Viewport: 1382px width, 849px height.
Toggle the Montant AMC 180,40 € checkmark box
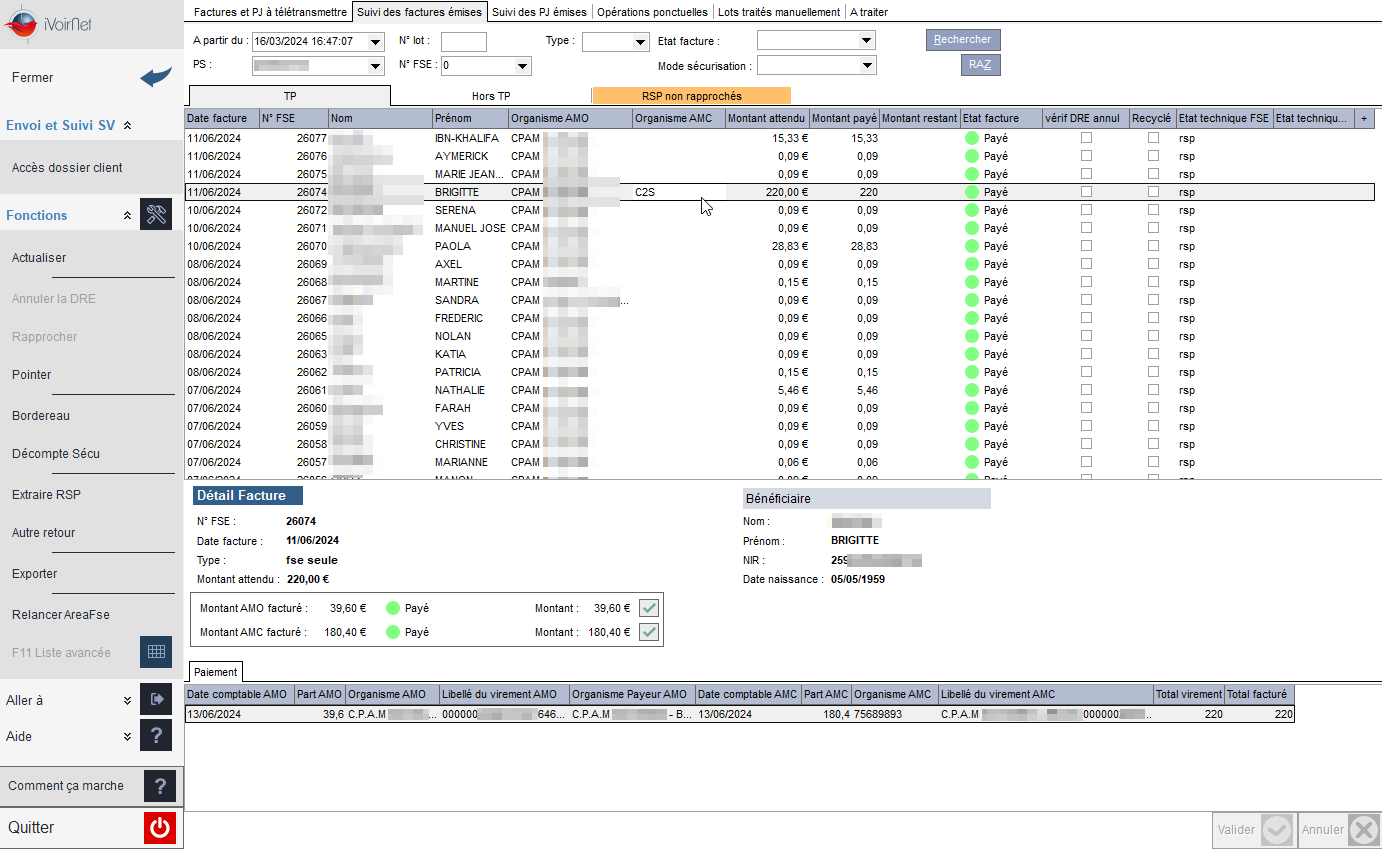[649, 632]
